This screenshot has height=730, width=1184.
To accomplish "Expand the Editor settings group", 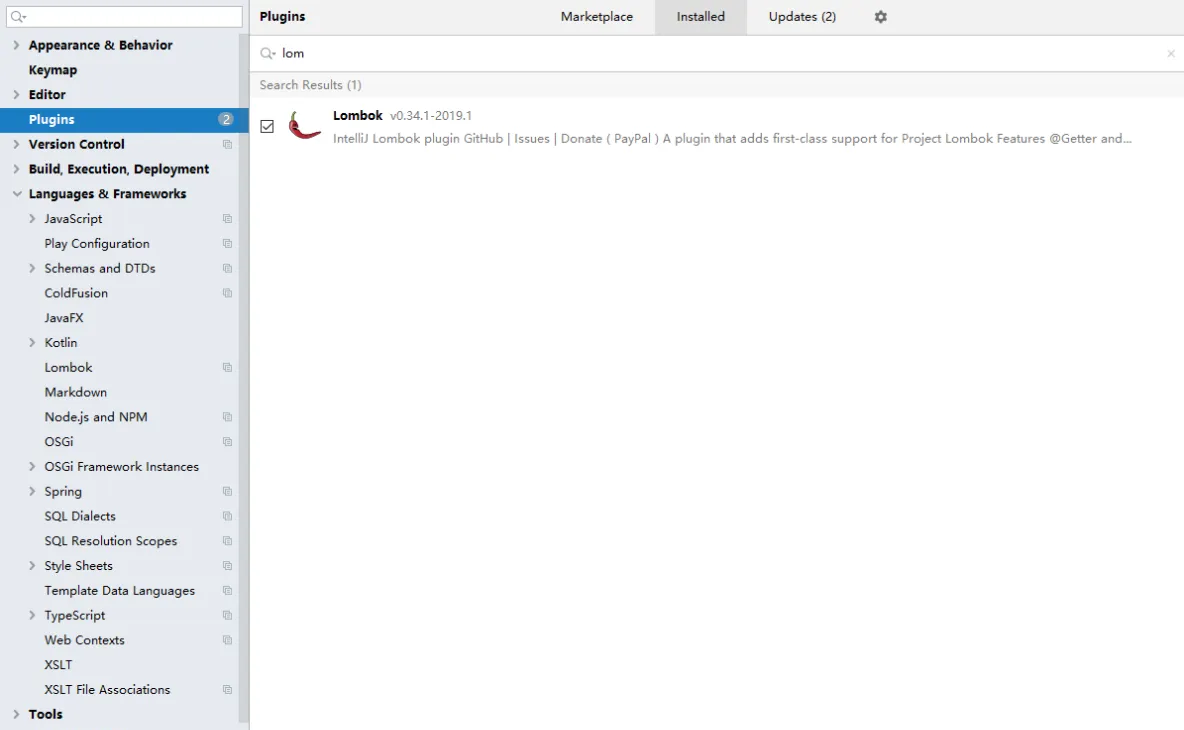I will click(16, 94).
